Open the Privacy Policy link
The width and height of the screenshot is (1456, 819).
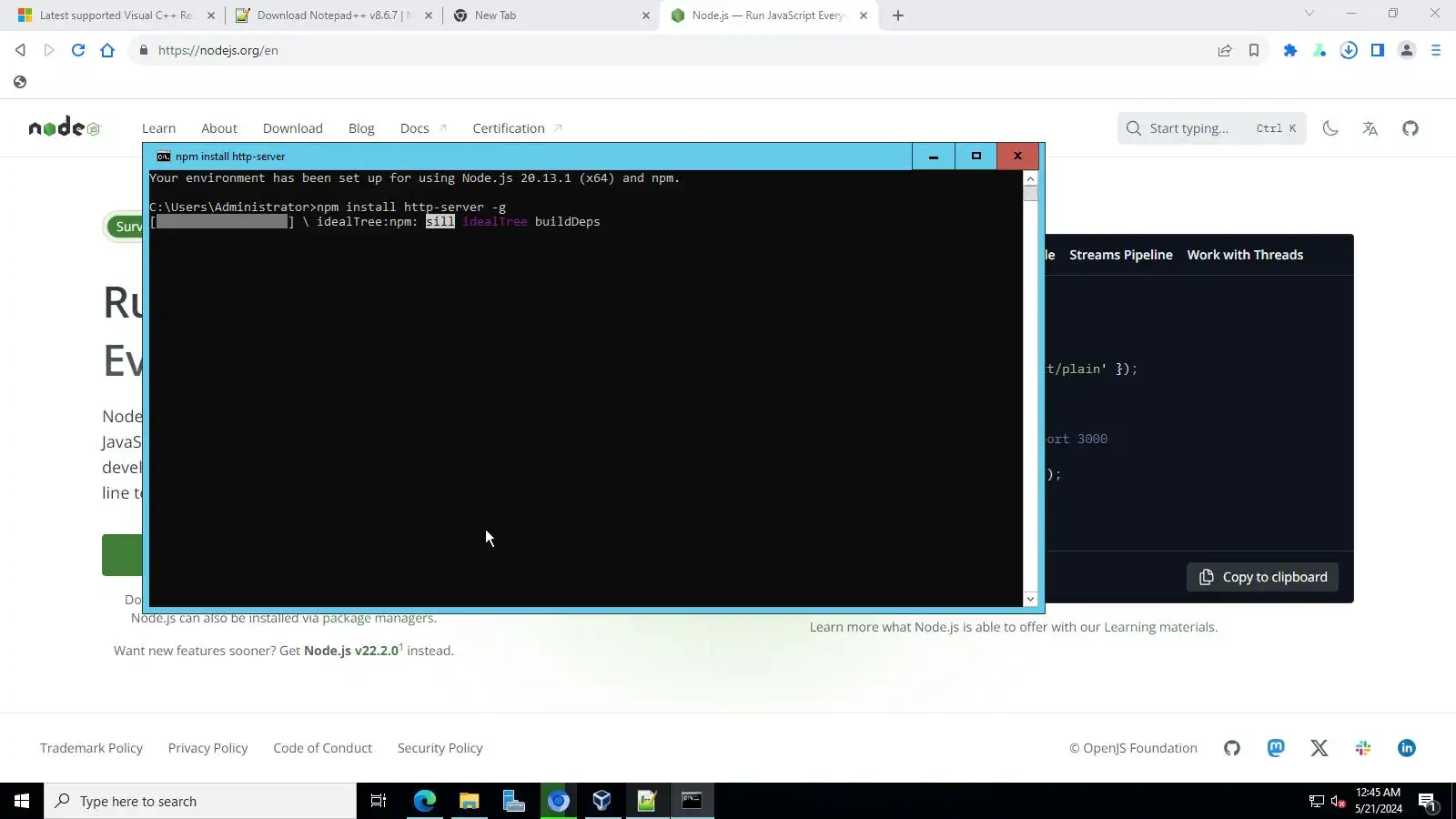207,748
